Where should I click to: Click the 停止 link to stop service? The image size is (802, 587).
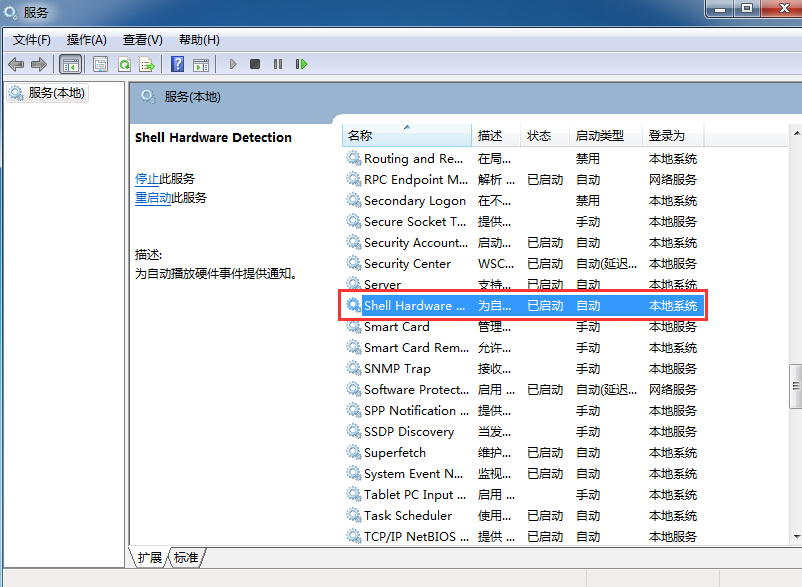click(x=147, y=178)
